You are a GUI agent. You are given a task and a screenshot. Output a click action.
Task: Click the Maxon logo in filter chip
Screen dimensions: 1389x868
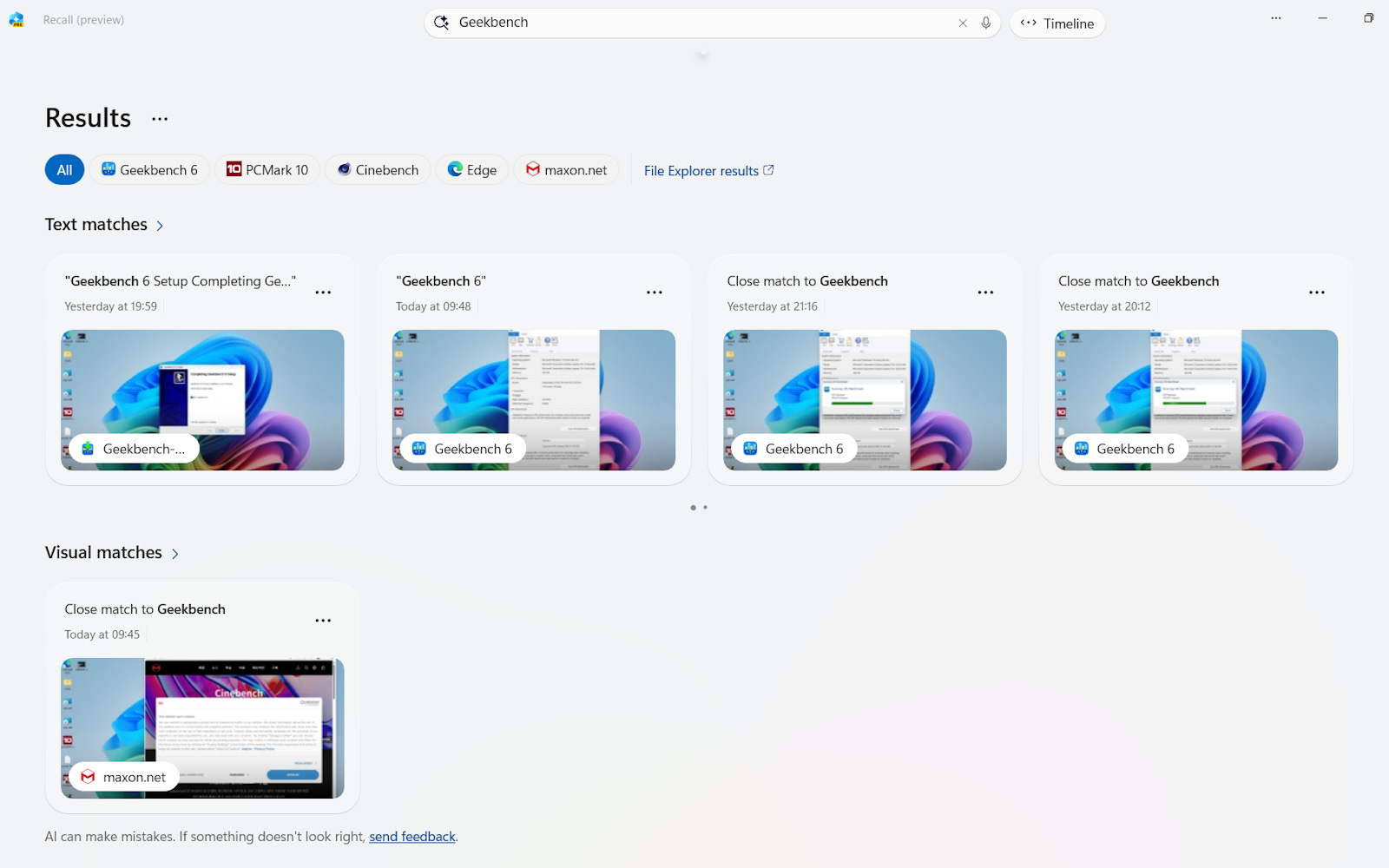(533, 169)
